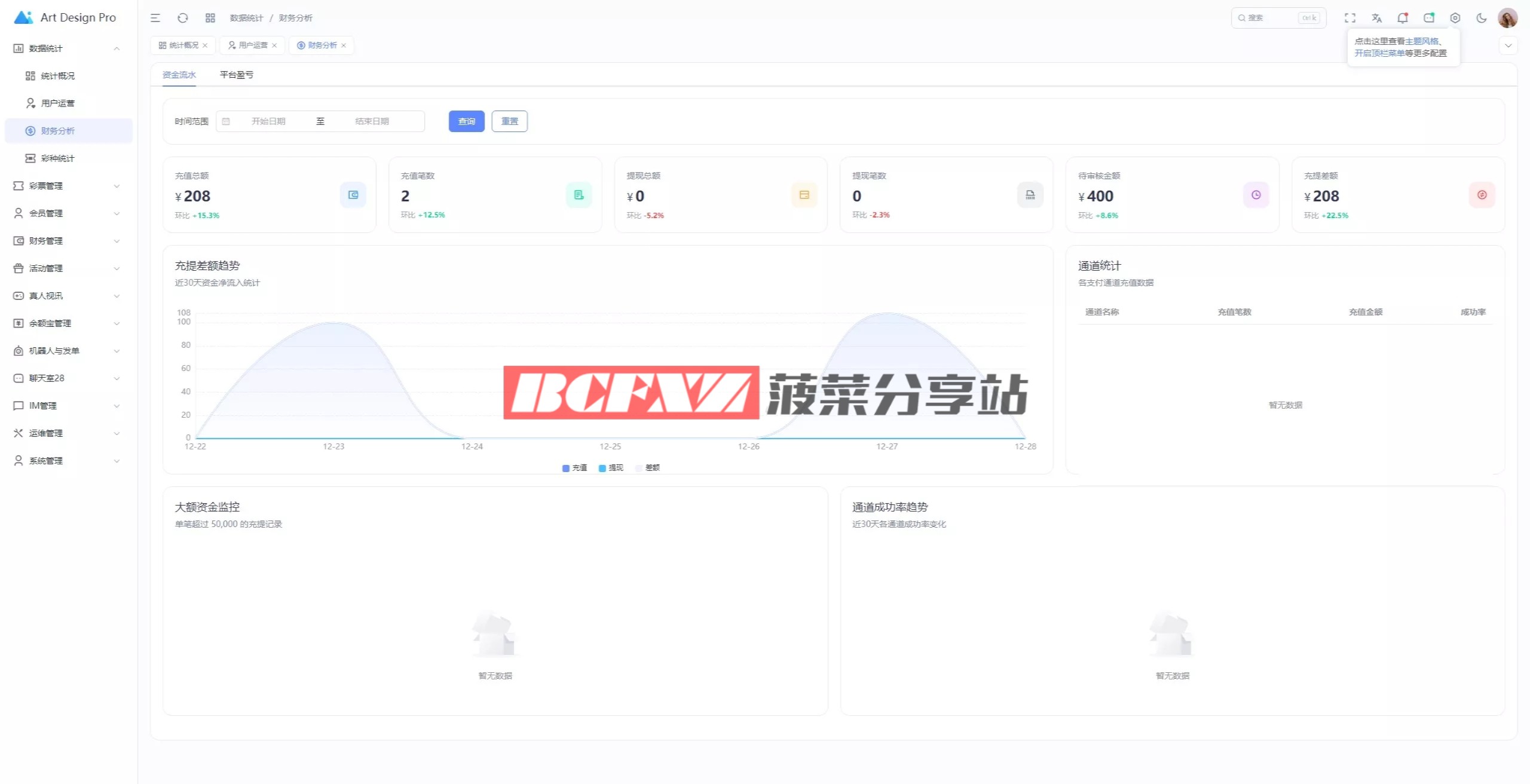Open the language translate icon

tap(1376, 18)
